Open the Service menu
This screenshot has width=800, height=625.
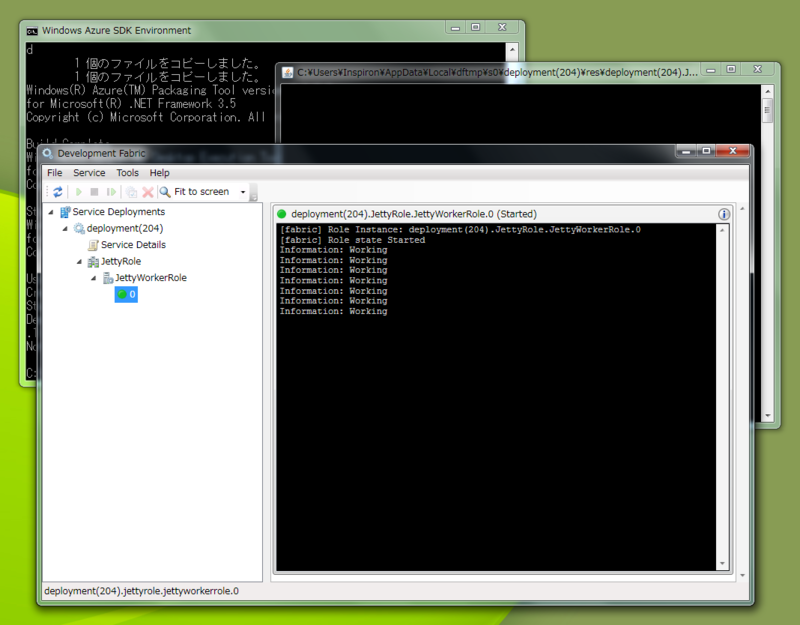coord(89,173)
